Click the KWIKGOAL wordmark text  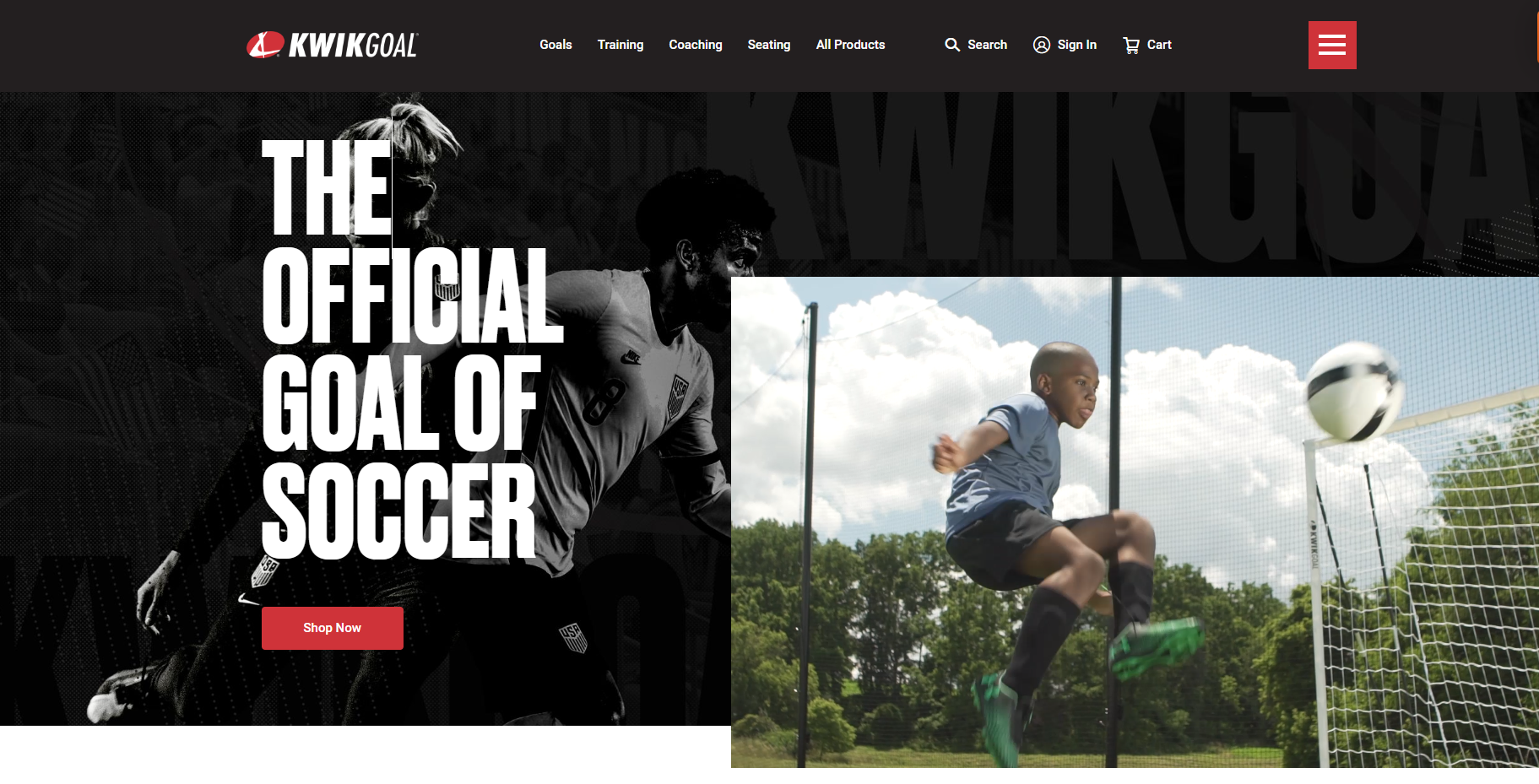pos(353,46)
